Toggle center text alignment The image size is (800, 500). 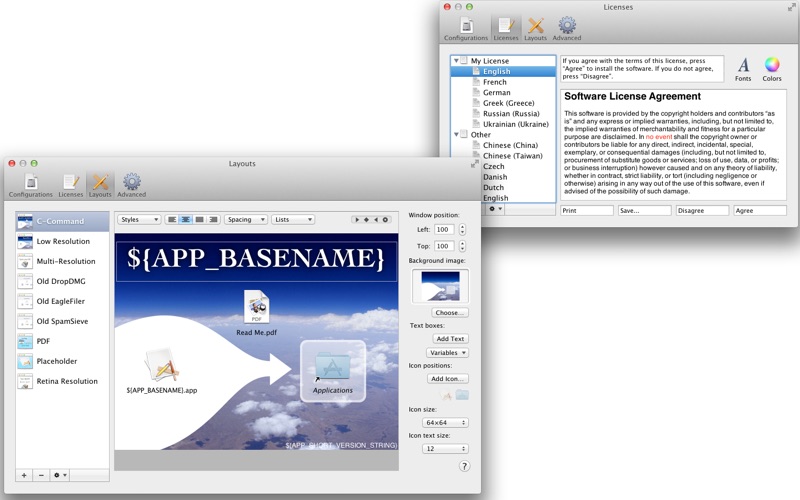[186, 219]
